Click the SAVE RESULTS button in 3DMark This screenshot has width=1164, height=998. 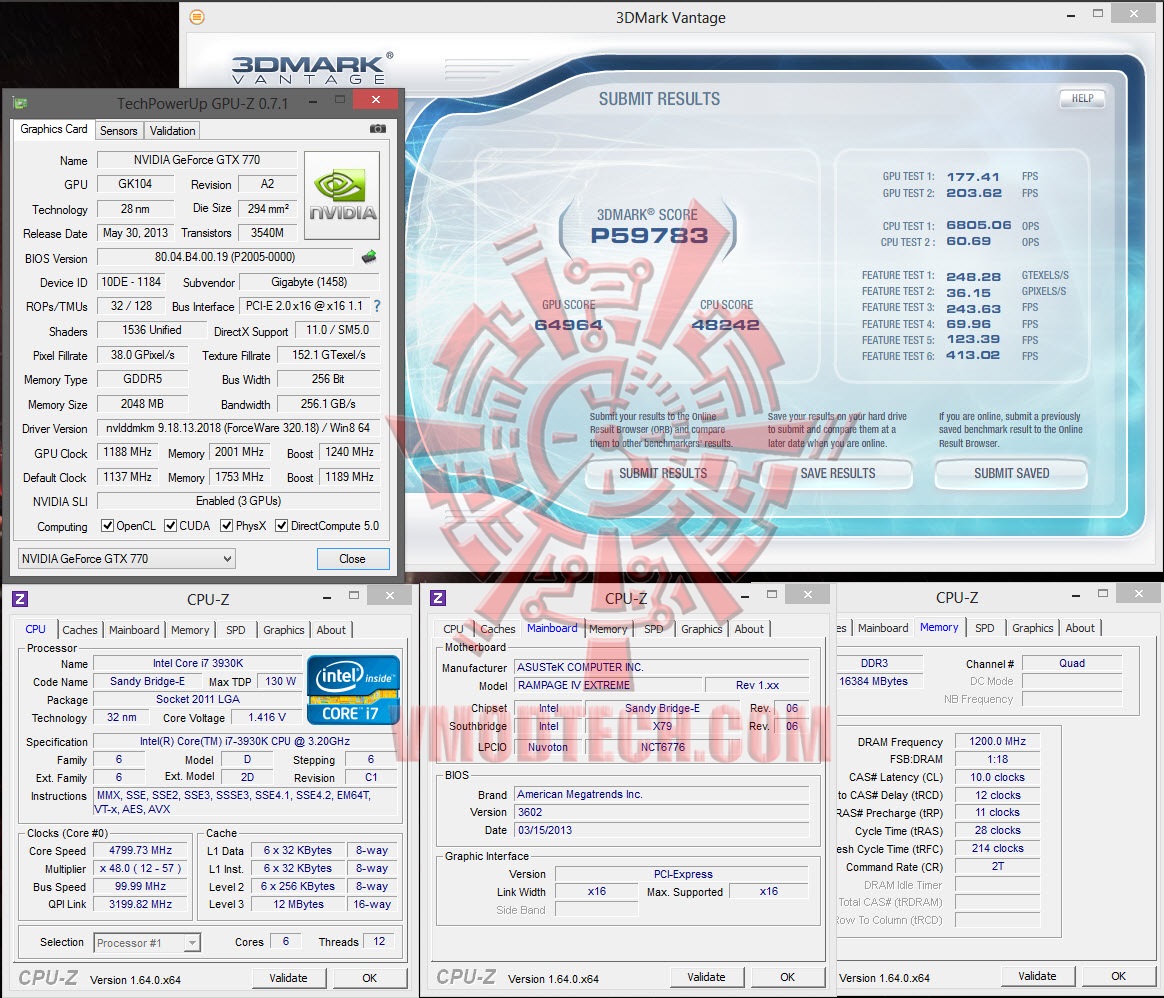(x=837, y=473)
